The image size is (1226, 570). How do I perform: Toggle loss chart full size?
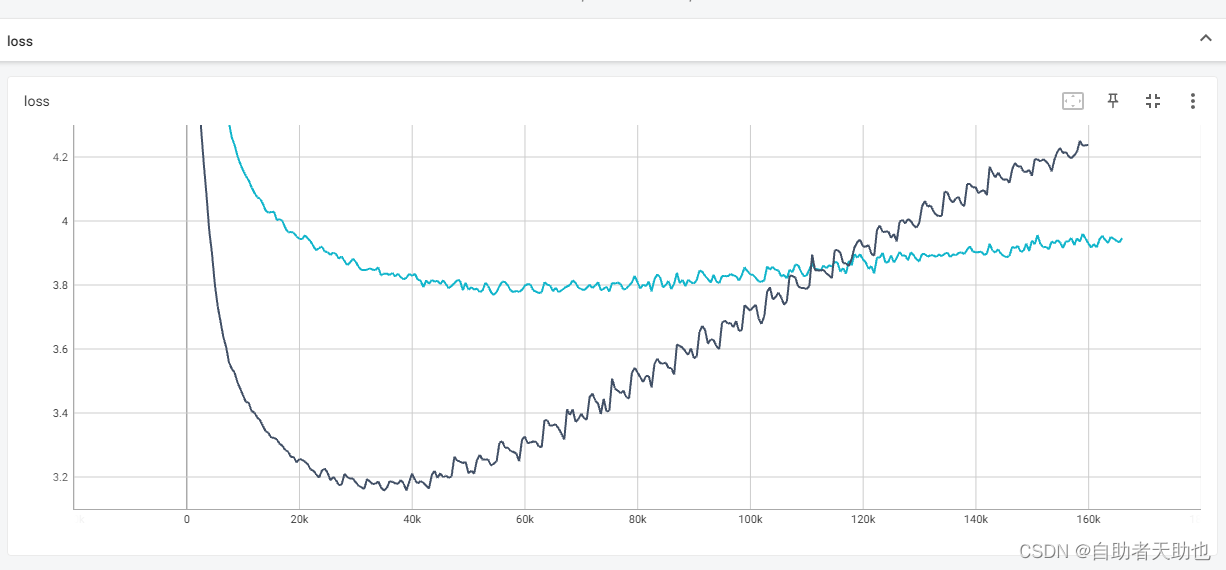(x=1152, y=101)
